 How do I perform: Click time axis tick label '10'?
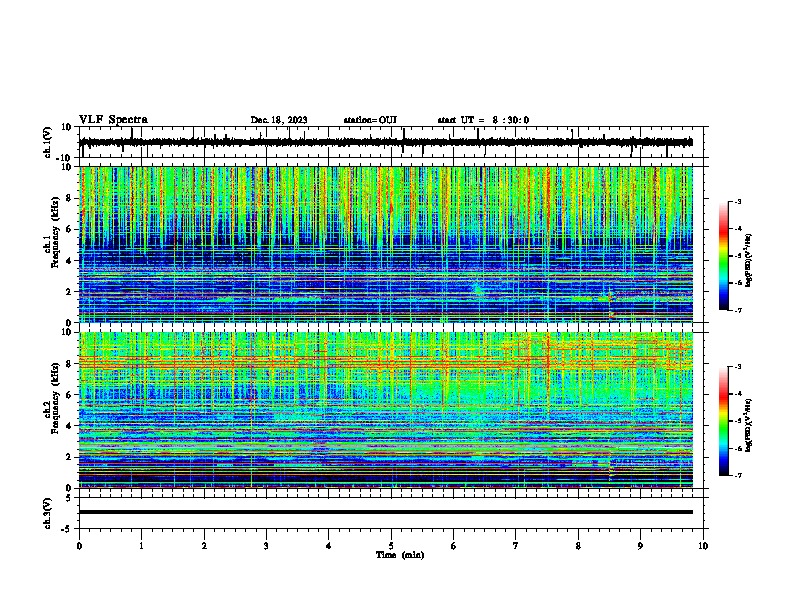pyautogui.click(x=703, y=546)
